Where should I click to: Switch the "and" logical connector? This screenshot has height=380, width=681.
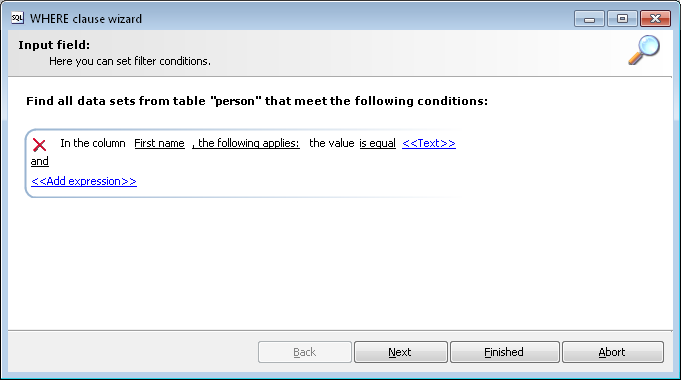(40, 162)
